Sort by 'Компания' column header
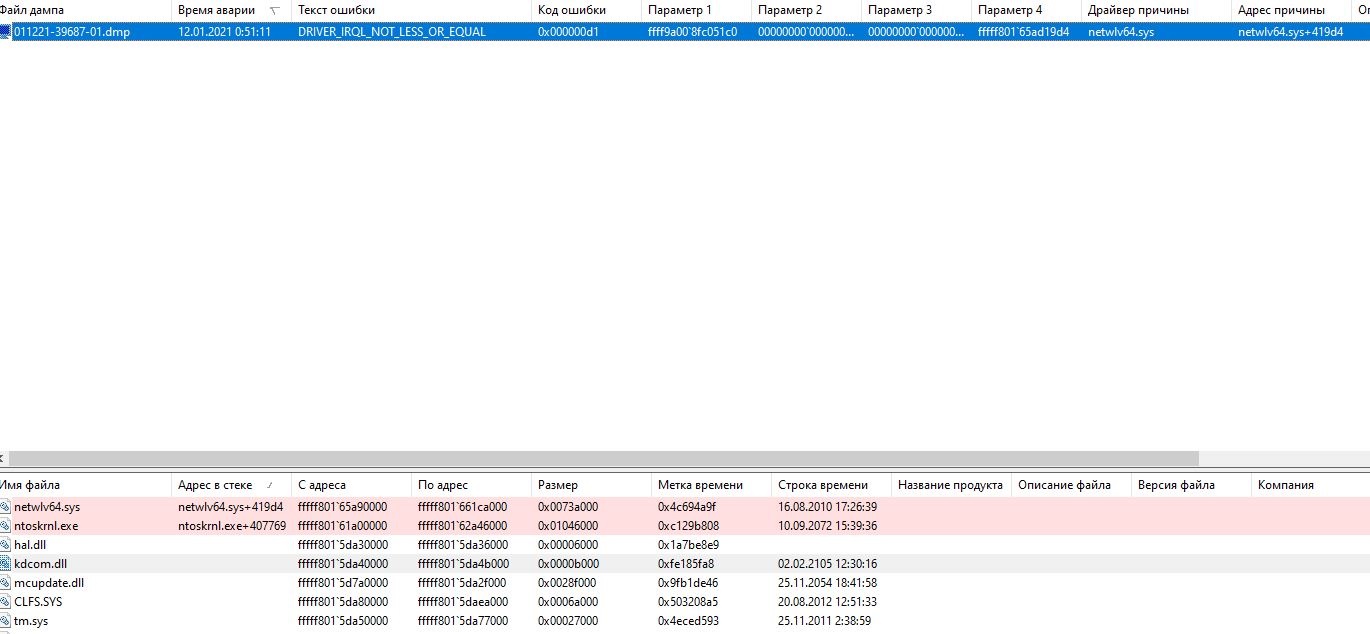 coord(1311,485)
